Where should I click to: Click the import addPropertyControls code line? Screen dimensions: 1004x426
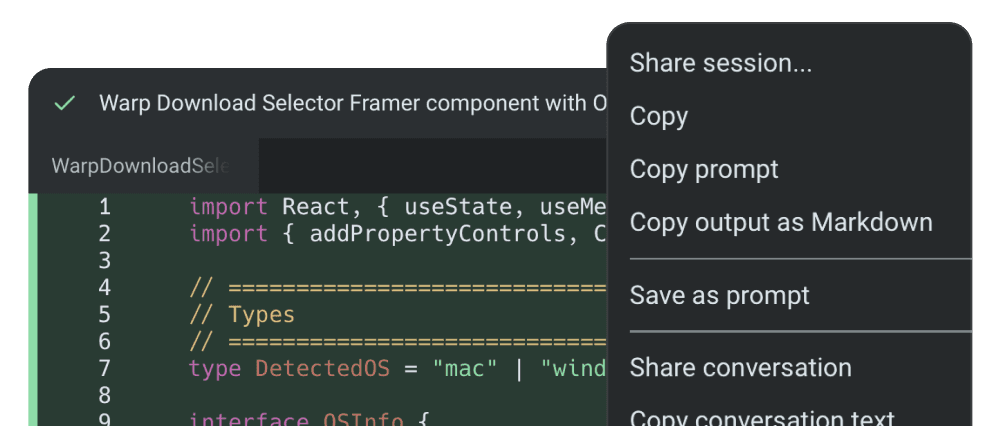coord(398,234)
